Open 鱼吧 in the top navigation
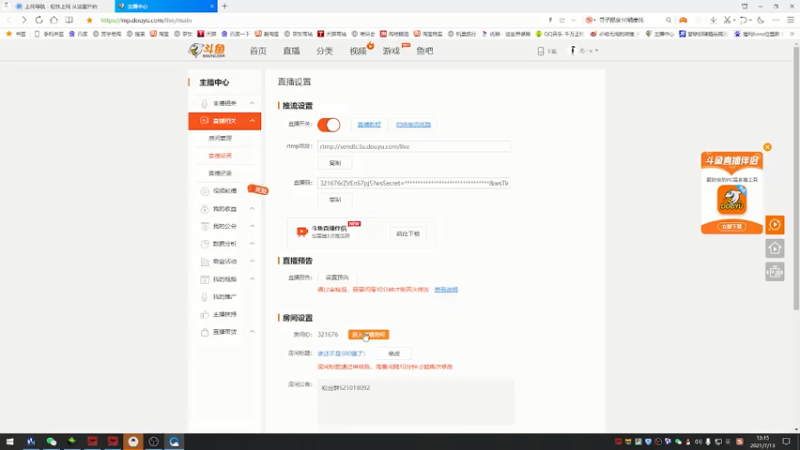This screenshot has height=450, width=800. [x=424, y=51]
